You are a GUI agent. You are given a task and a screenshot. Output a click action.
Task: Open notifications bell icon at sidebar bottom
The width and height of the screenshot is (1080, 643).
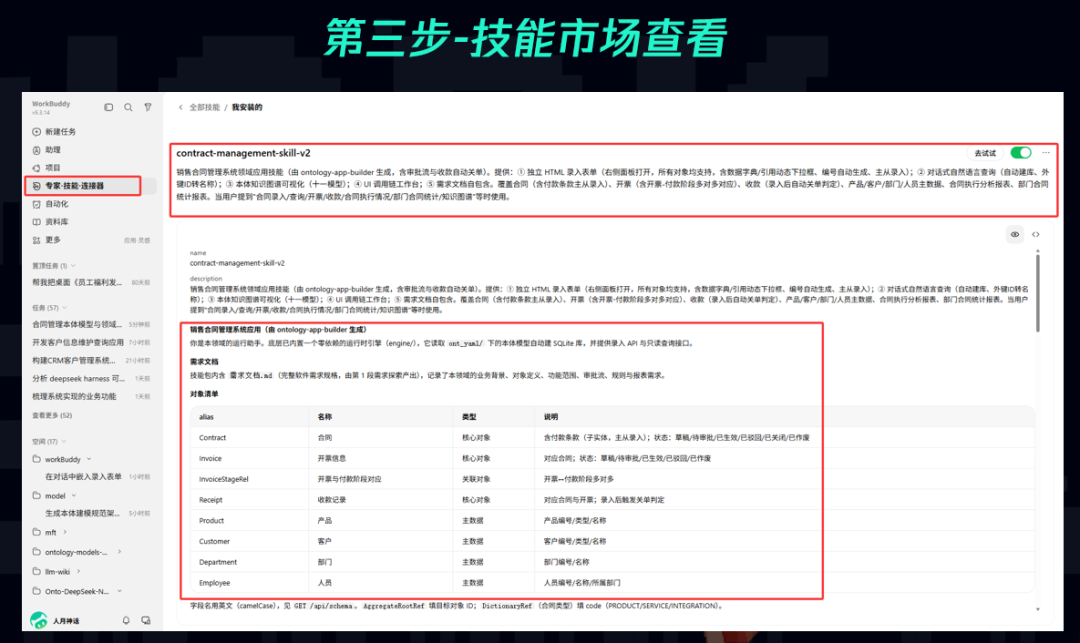pos(126,620)
